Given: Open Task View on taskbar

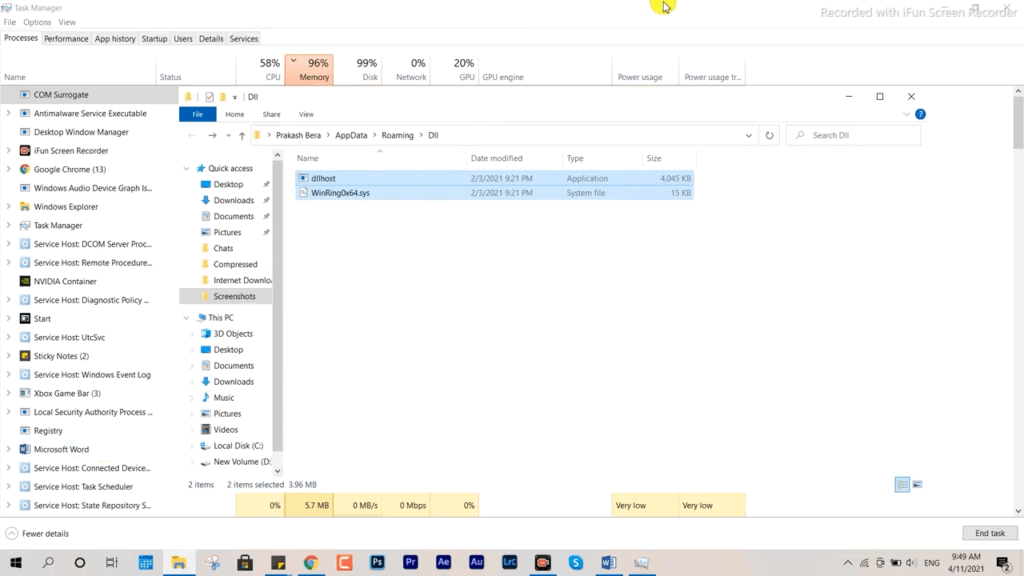Looking at the screenshot, I should [x=112, y=562].
